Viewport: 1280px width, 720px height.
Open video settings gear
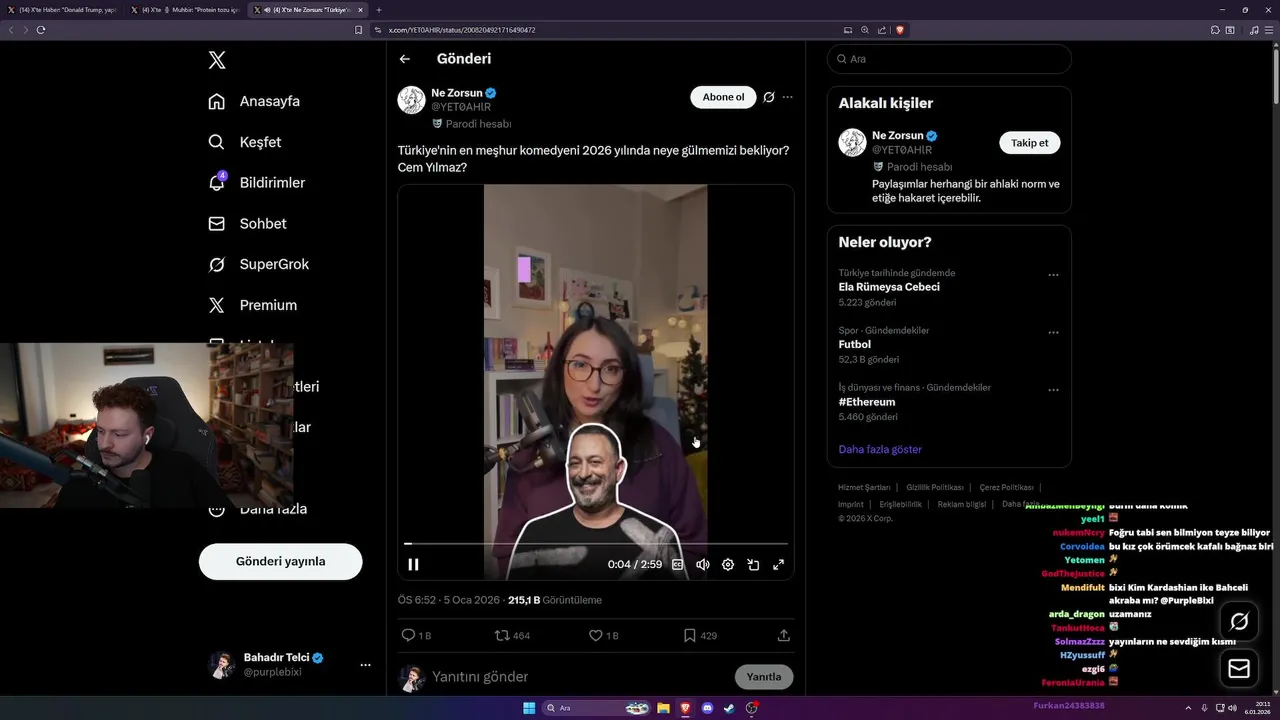pyautogui.click(x=728, y=564)
